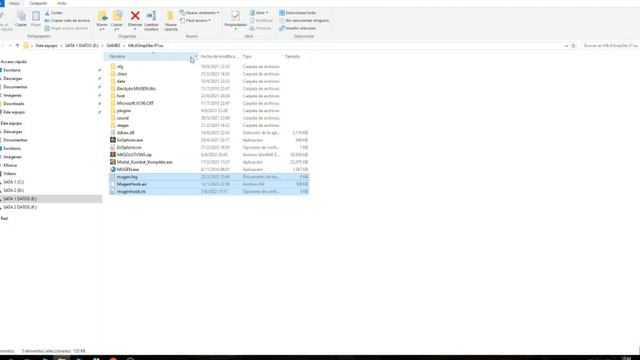Click the red X Eliminar icon
The image size is (640, 360).
pyautogui.click(x=135, y=16)
